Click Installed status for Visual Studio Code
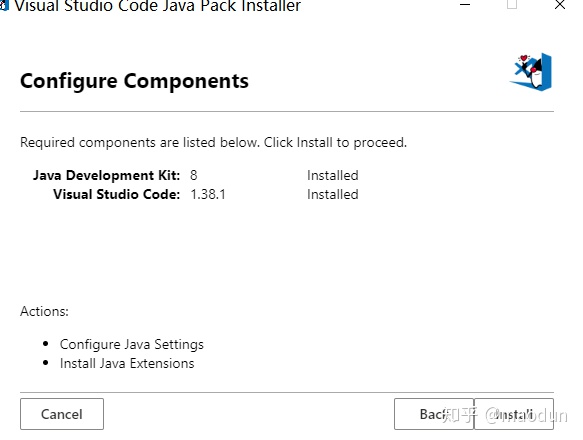This screenshot has height=440, width=583. tap(333, 194)
